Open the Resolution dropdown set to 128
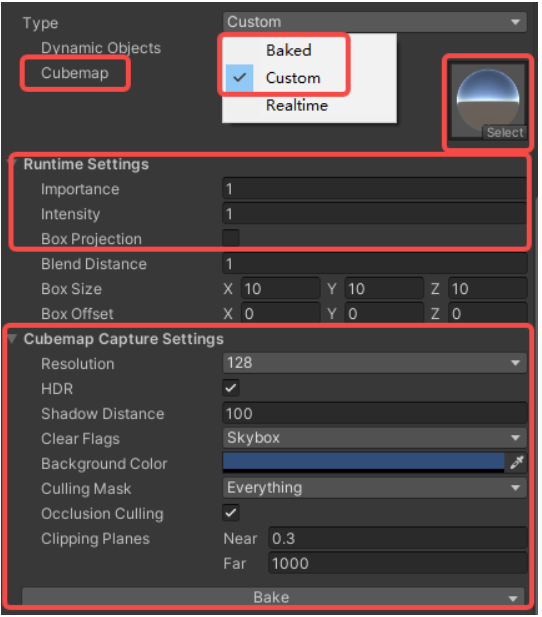 click(374, 362)
